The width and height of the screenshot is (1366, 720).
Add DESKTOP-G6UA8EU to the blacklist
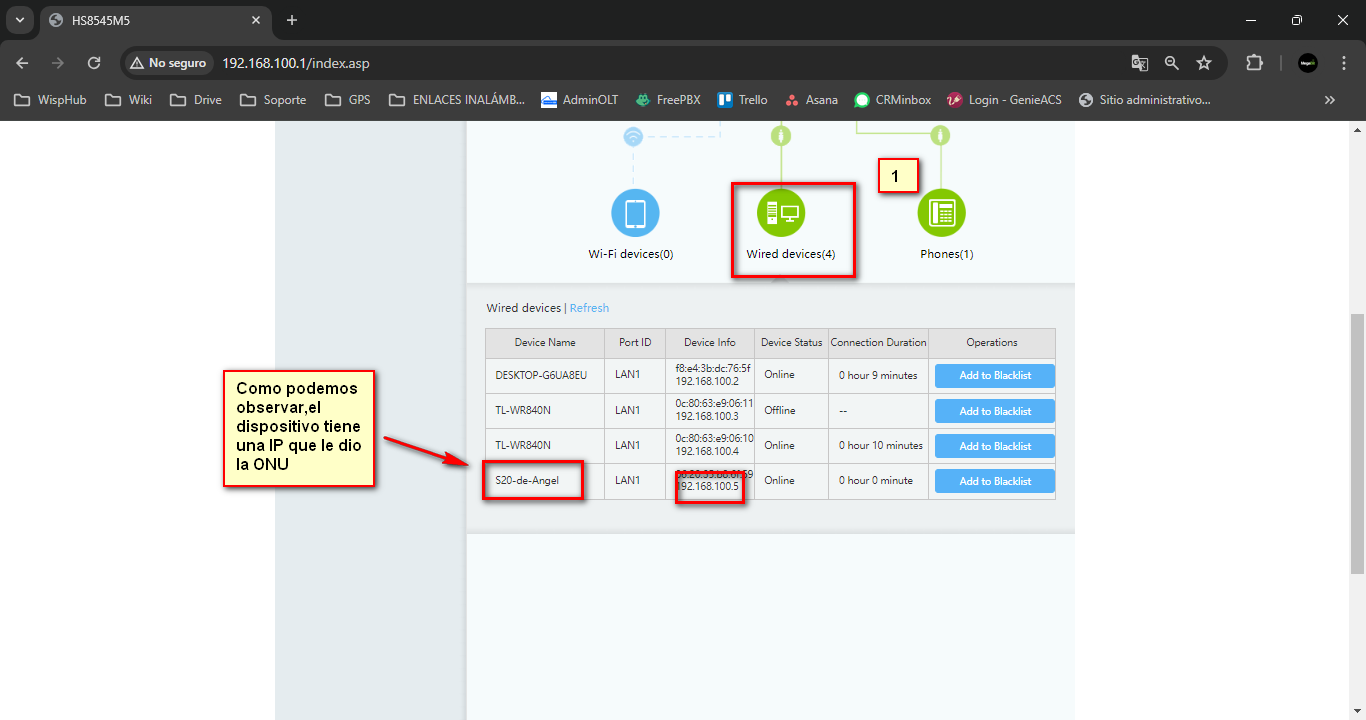click(994, 376)
